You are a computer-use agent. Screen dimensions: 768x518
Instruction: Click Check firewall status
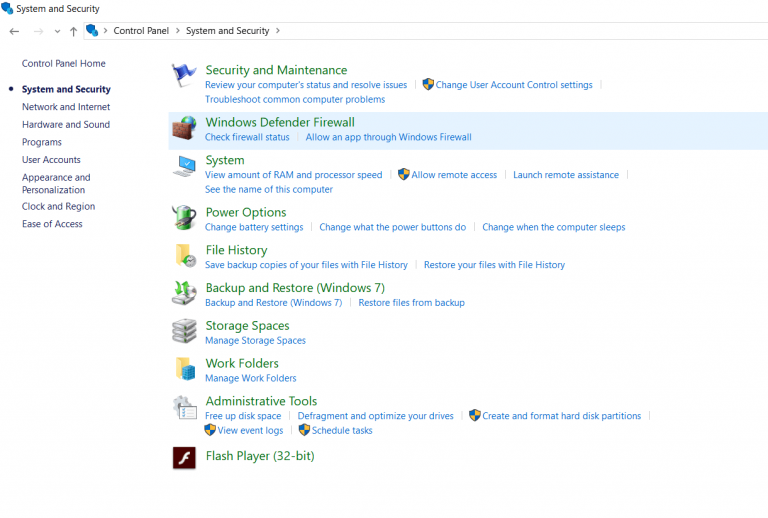click(247, 137)
